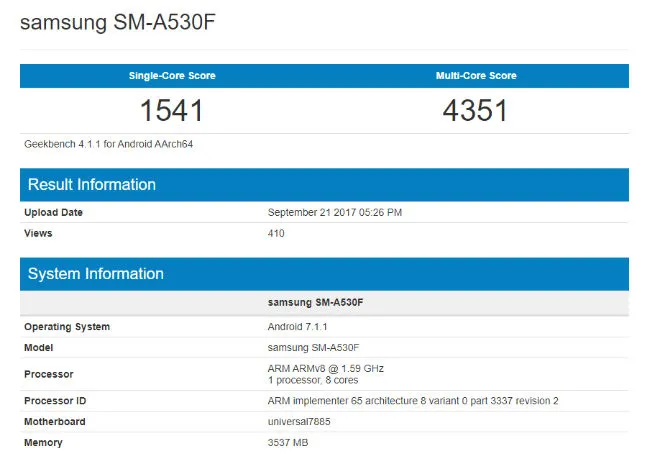Click the 'Motherboard' label
Viewport: 660px width, 464px height.
[x=55, y=421]
